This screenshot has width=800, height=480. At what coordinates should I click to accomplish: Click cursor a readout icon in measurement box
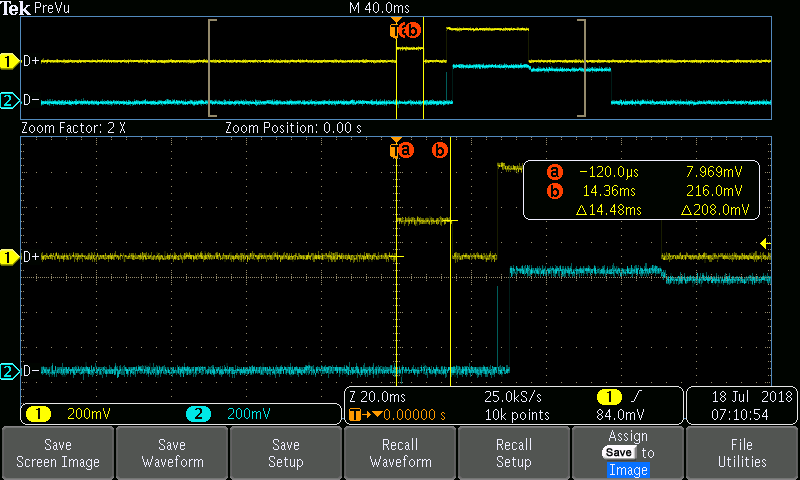[555, 172]
